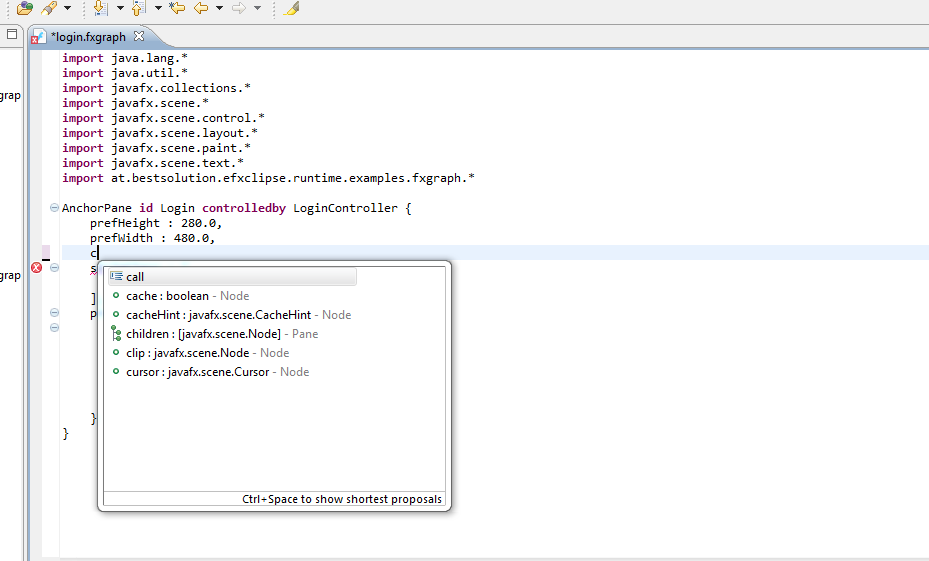Click 'LoginController' in the AnchorPane line
The height and width of the screenshot is (561, 929).
(x=345, y=208)
